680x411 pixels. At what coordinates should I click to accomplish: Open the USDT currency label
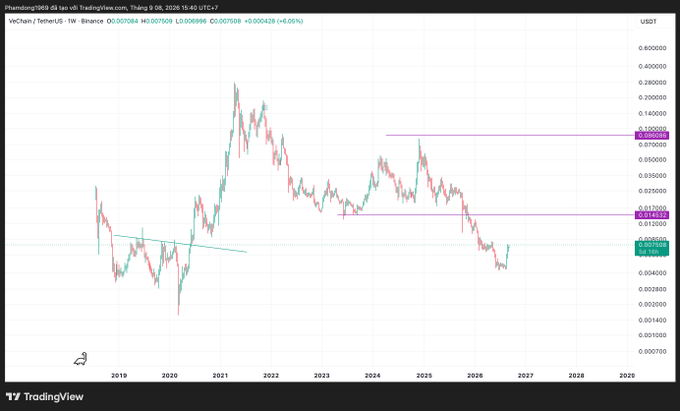[x=648, y=21]
